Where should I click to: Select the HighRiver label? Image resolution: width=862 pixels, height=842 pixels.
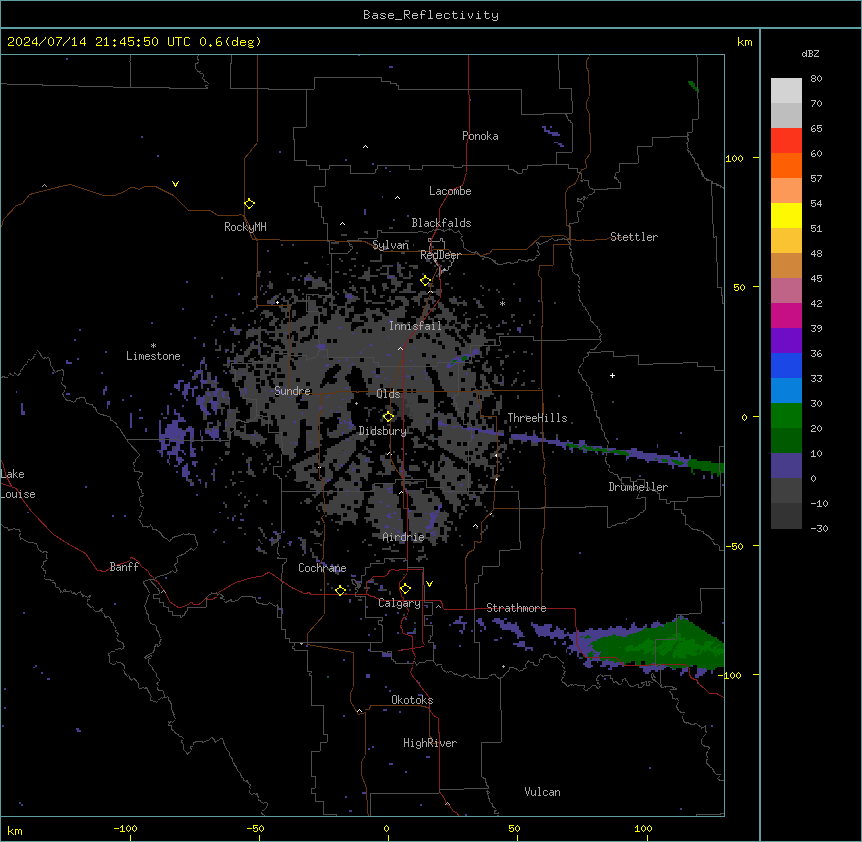click(430, 743)
